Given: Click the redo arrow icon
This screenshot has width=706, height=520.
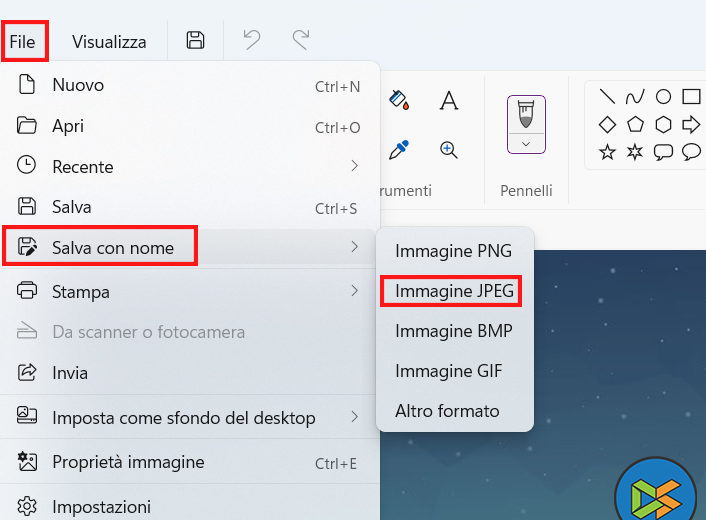Looking at the screenshot, I should pos(301,40).
